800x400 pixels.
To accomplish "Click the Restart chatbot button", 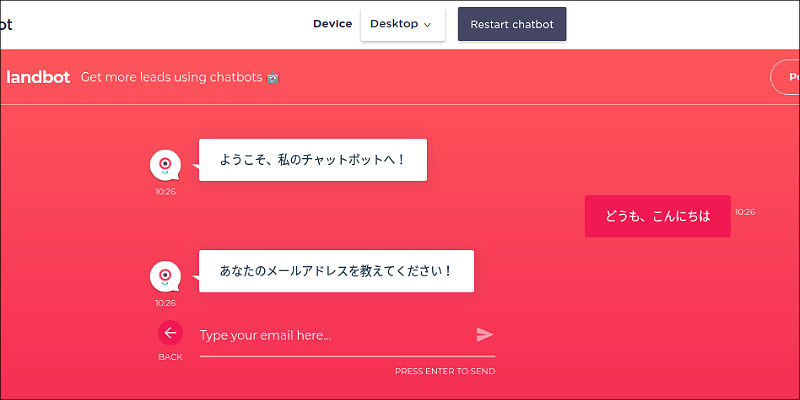I will (x=512, y=24).
